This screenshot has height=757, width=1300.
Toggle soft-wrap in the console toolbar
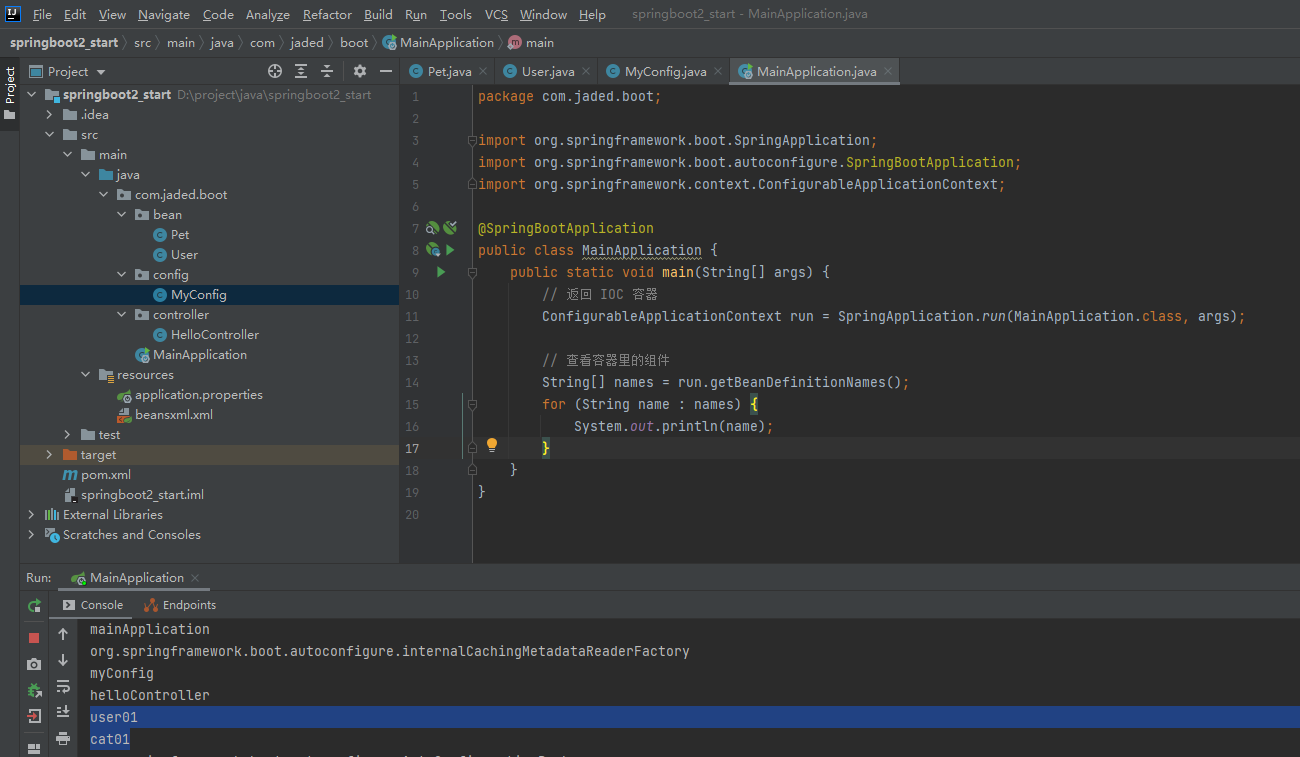coord(63,687)
